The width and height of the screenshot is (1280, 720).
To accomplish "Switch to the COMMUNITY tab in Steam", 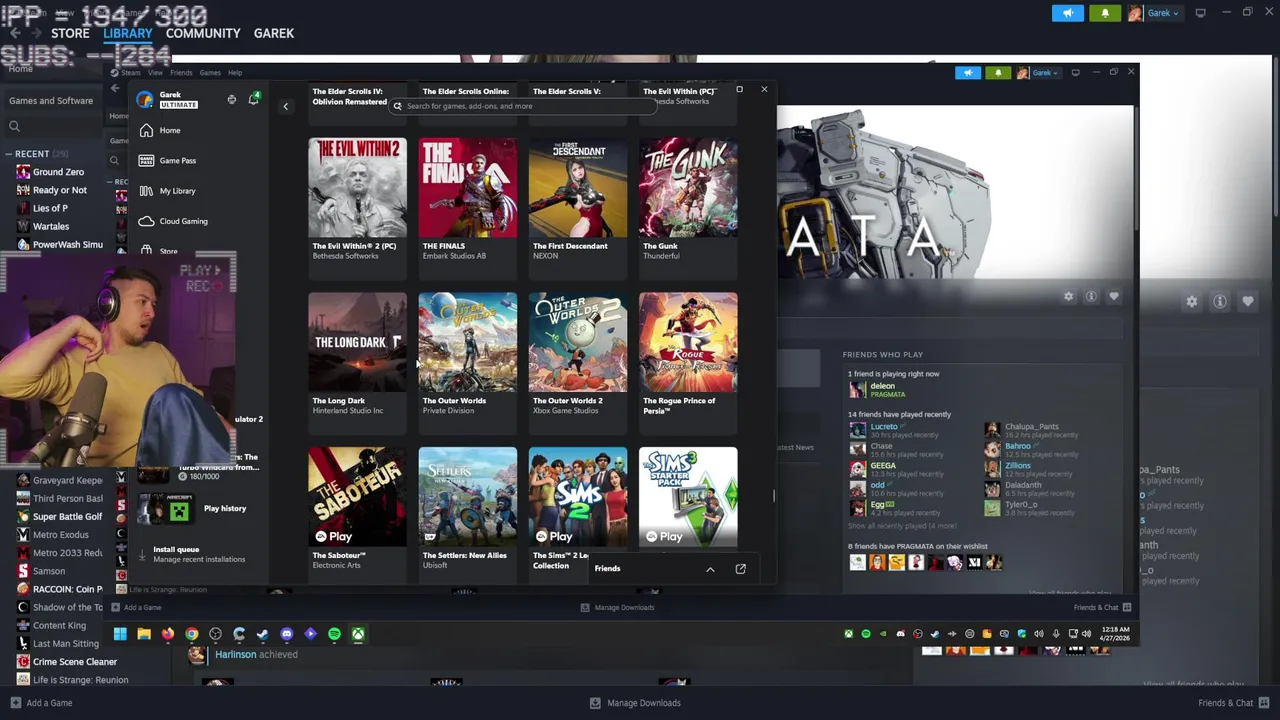I will pyautogui.click(x=203, y=33).
